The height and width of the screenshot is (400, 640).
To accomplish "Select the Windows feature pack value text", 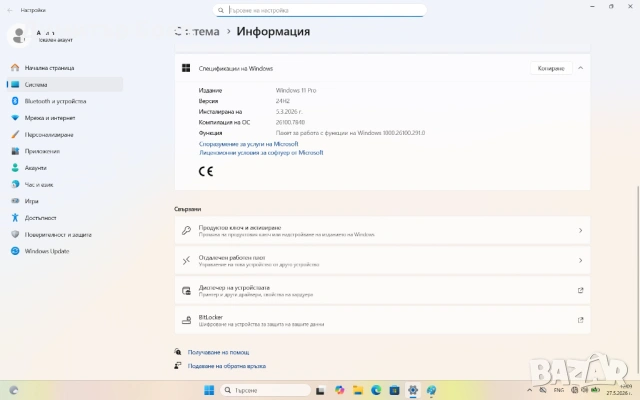I will (x=350, y=133).
